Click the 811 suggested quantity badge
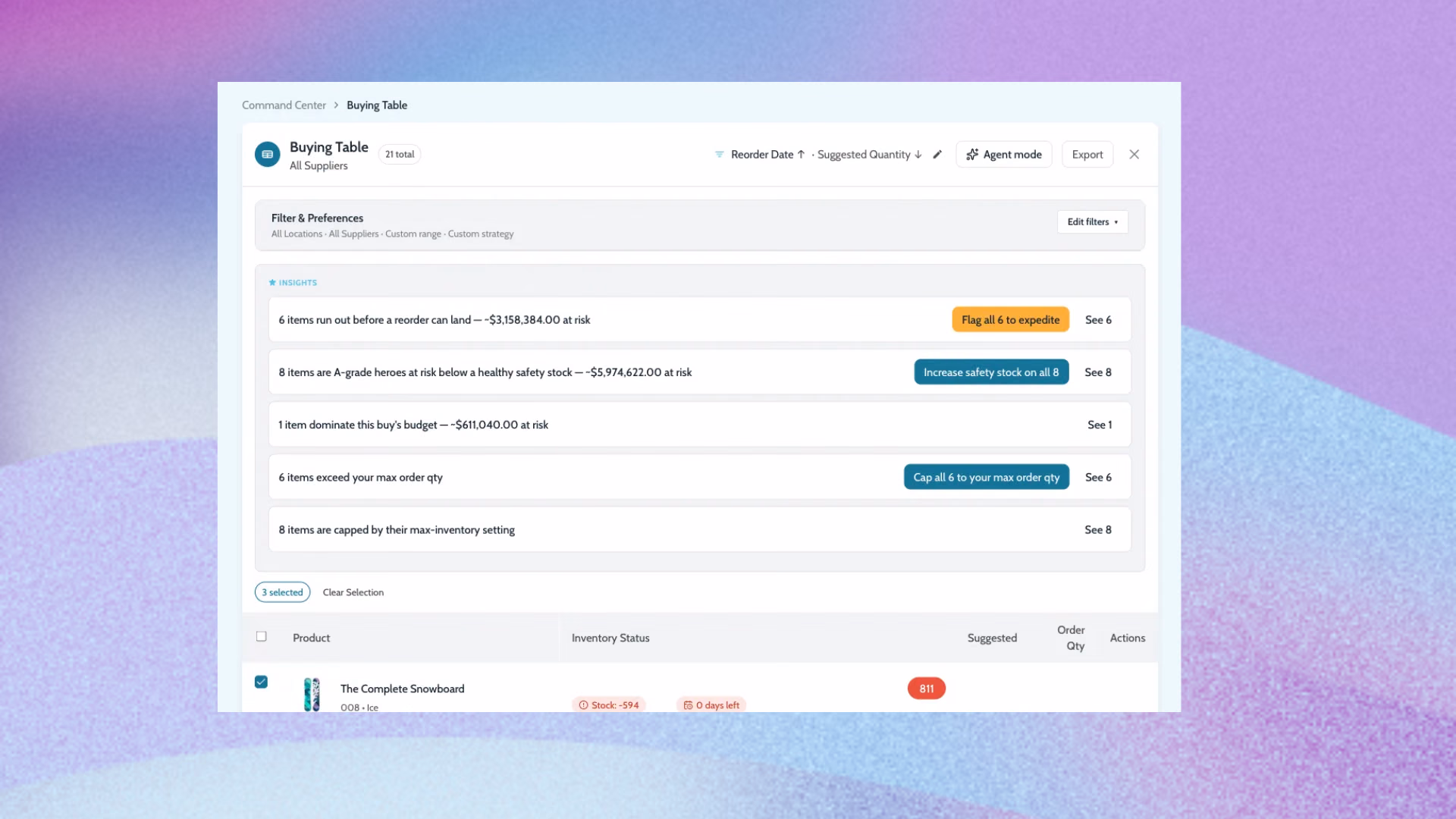Viewport: 1456px width, 819px height. coord(926,689)
